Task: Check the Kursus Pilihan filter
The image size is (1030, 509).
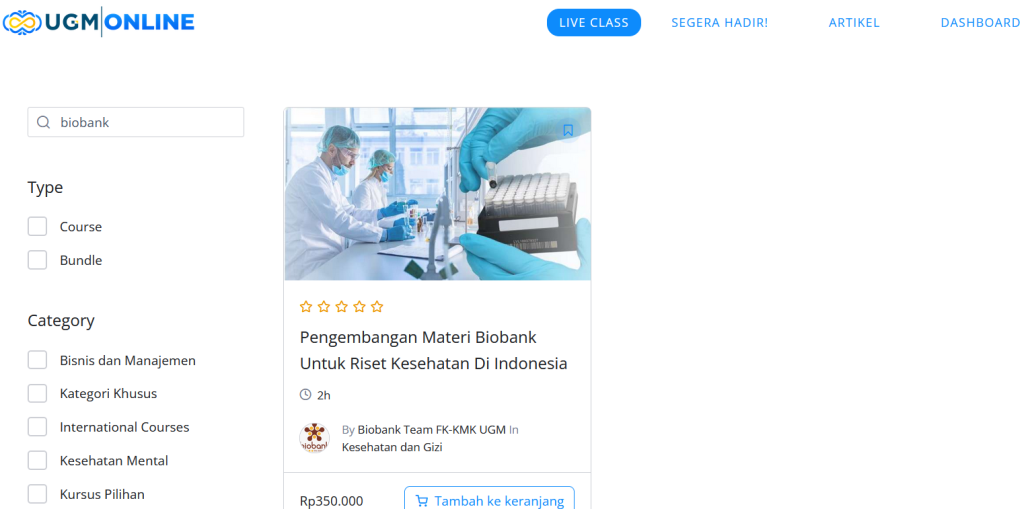Action: [37, 494]
